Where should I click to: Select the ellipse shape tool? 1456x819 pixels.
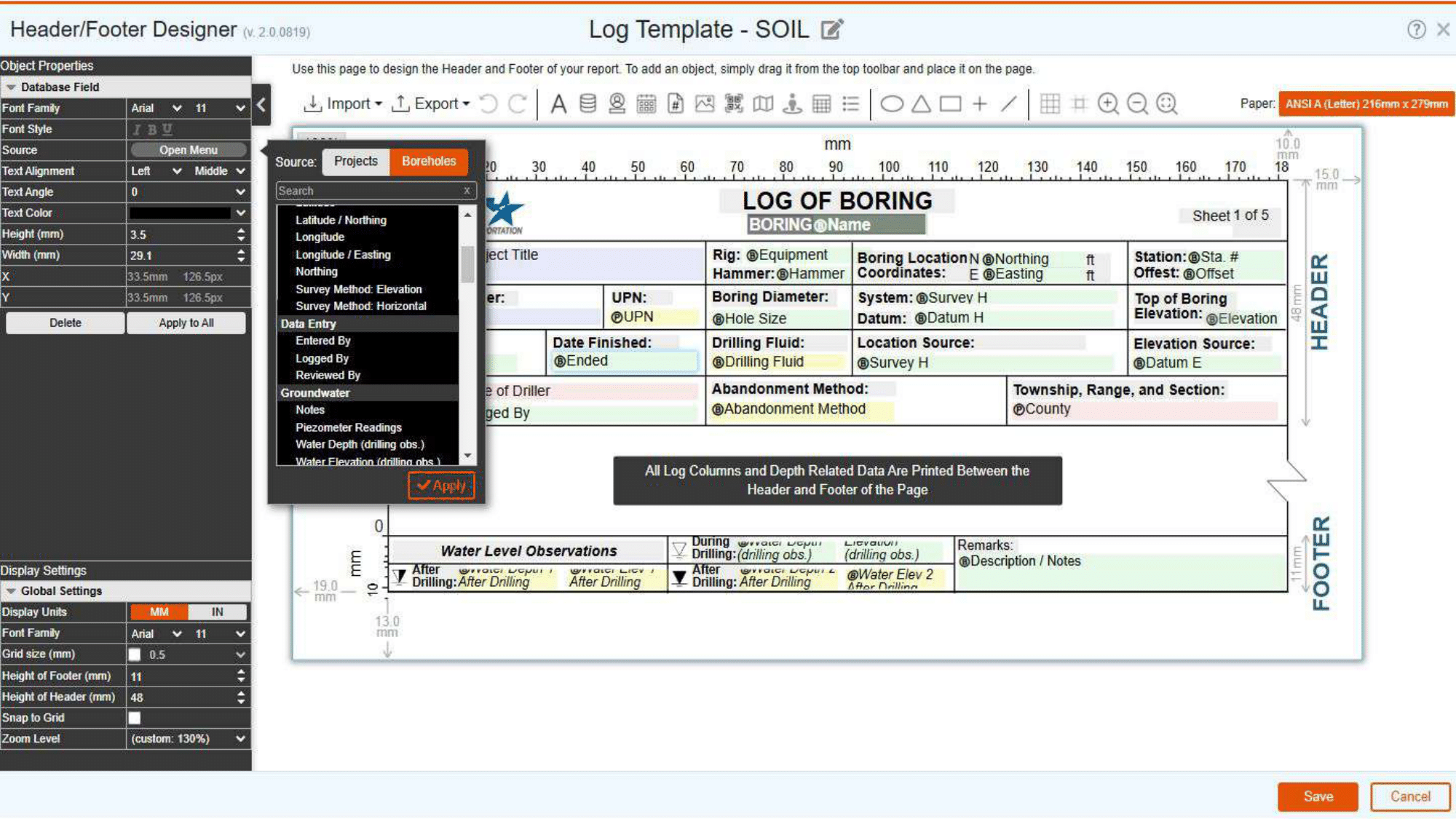tap(892, 104)
